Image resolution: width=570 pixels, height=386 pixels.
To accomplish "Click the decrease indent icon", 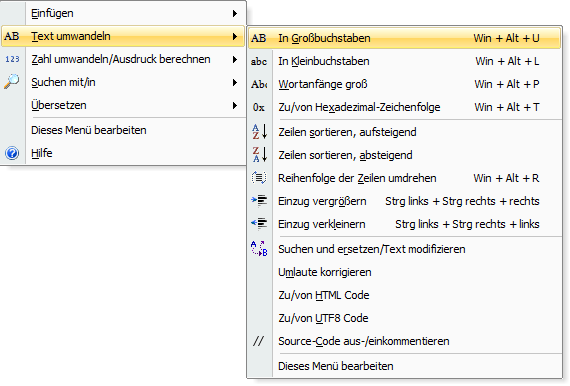I will (259, 224).
